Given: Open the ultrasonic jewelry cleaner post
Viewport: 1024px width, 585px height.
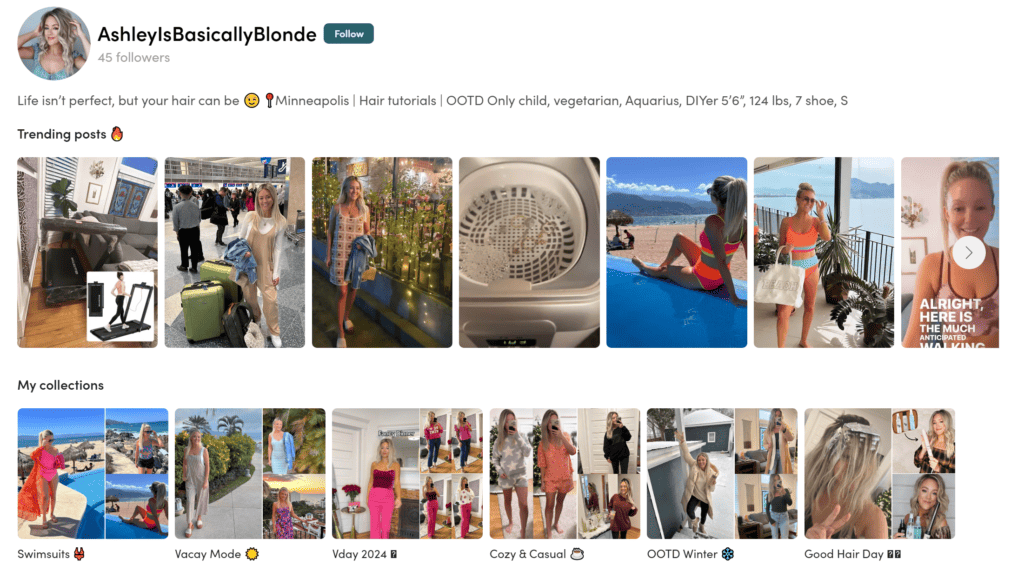Looking at the screenshot, I should tap(529, 252).
